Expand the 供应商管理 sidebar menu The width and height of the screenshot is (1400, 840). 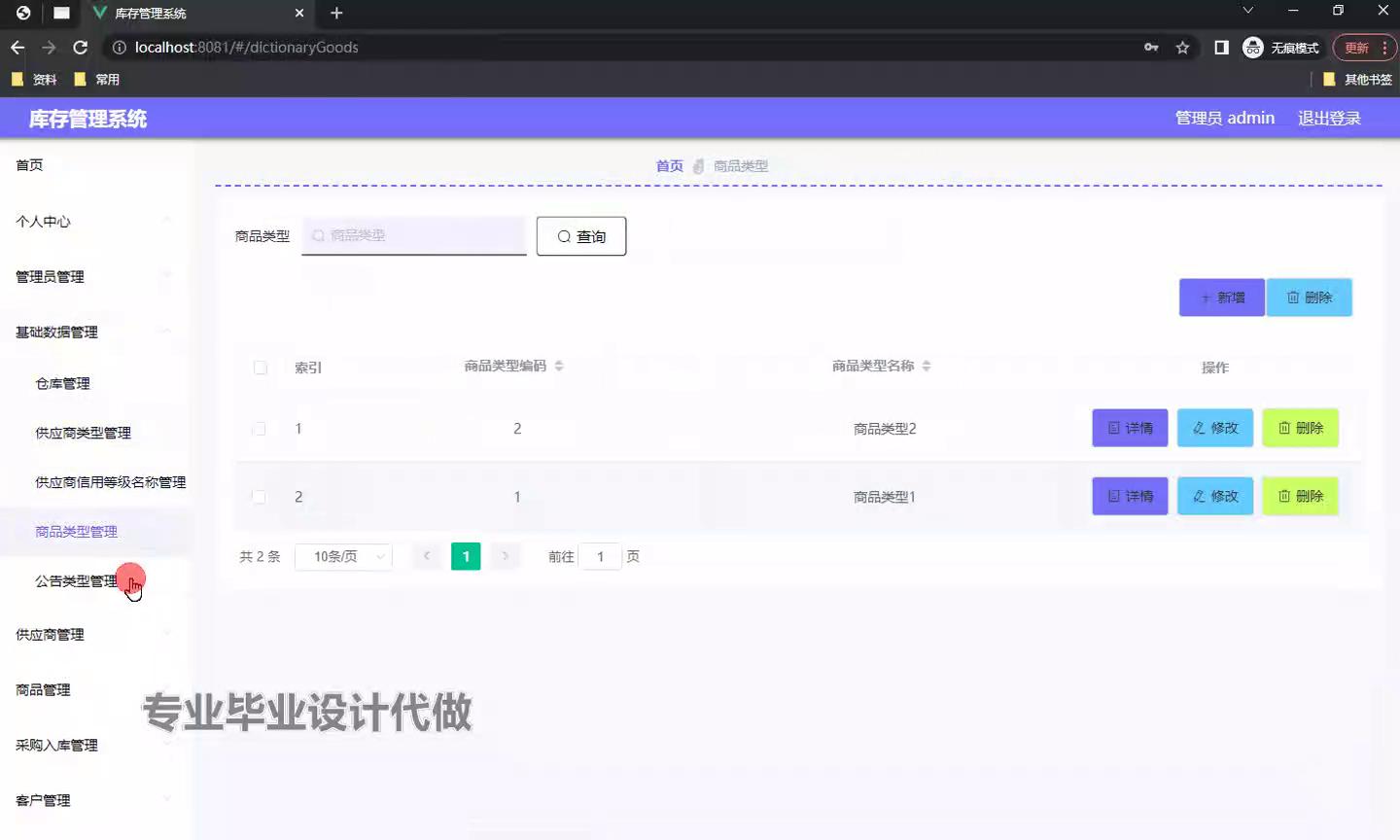pyautogui.click(x=50, y=635)
